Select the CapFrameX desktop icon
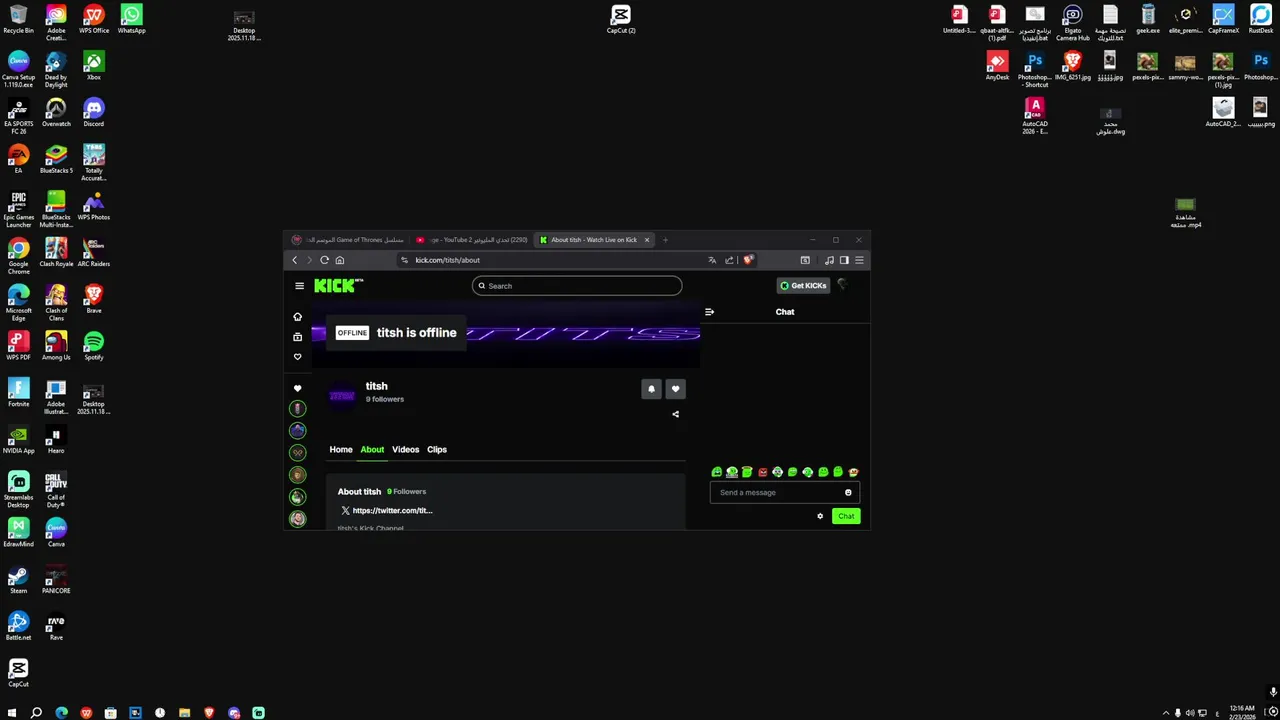The width and height of the screenshot is (1280, 720). [1223, 19]
